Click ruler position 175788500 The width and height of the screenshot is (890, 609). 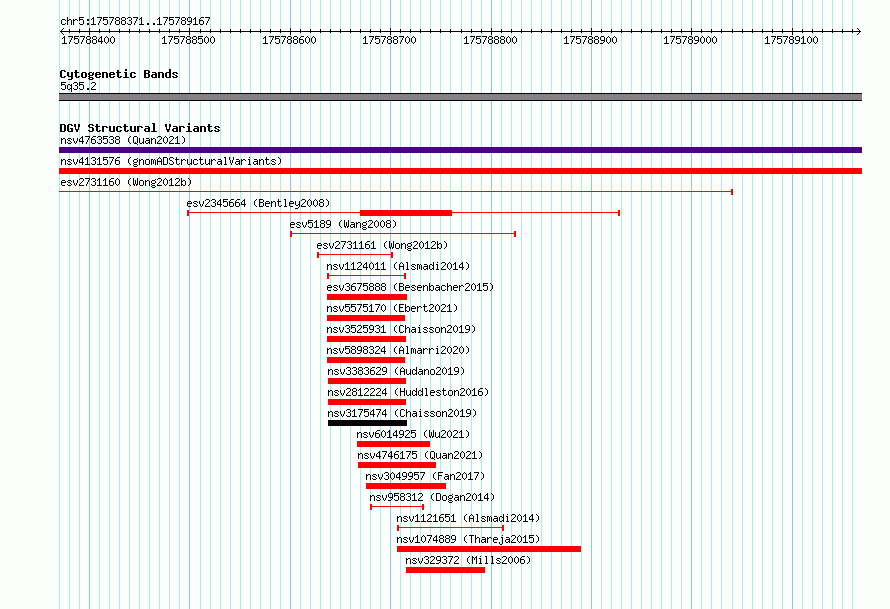(x=188, y=40)
